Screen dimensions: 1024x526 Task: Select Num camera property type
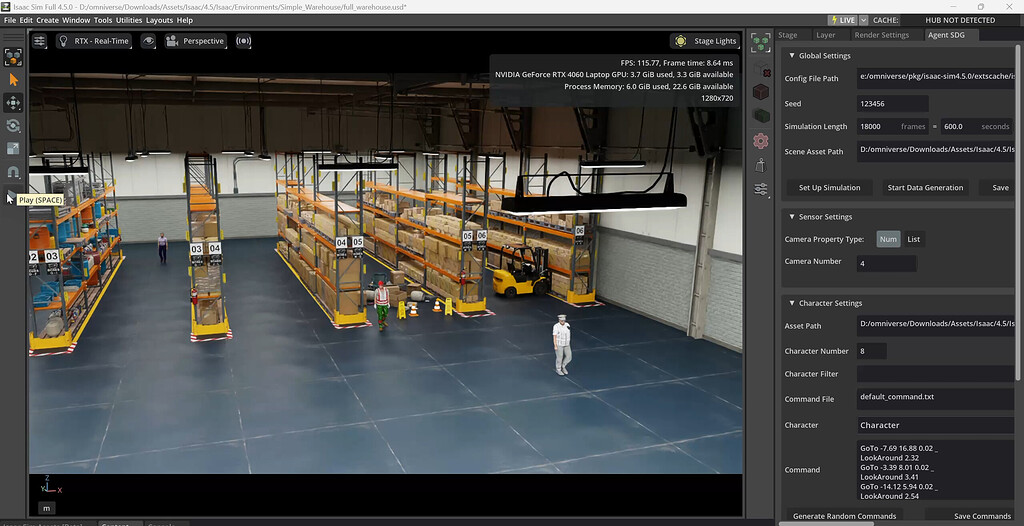(x=888, y=239)
